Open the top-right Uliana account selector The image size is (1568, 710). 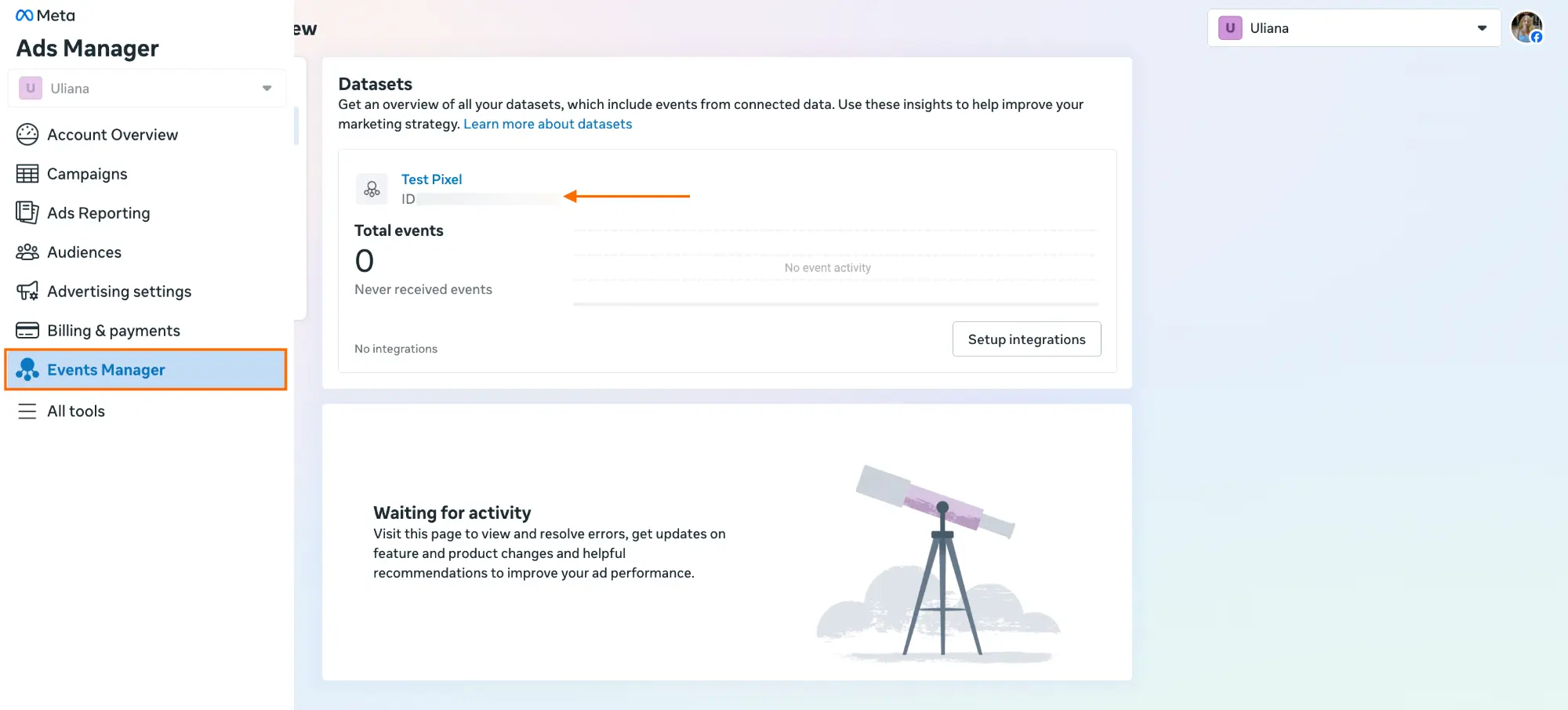(1352, 28)
